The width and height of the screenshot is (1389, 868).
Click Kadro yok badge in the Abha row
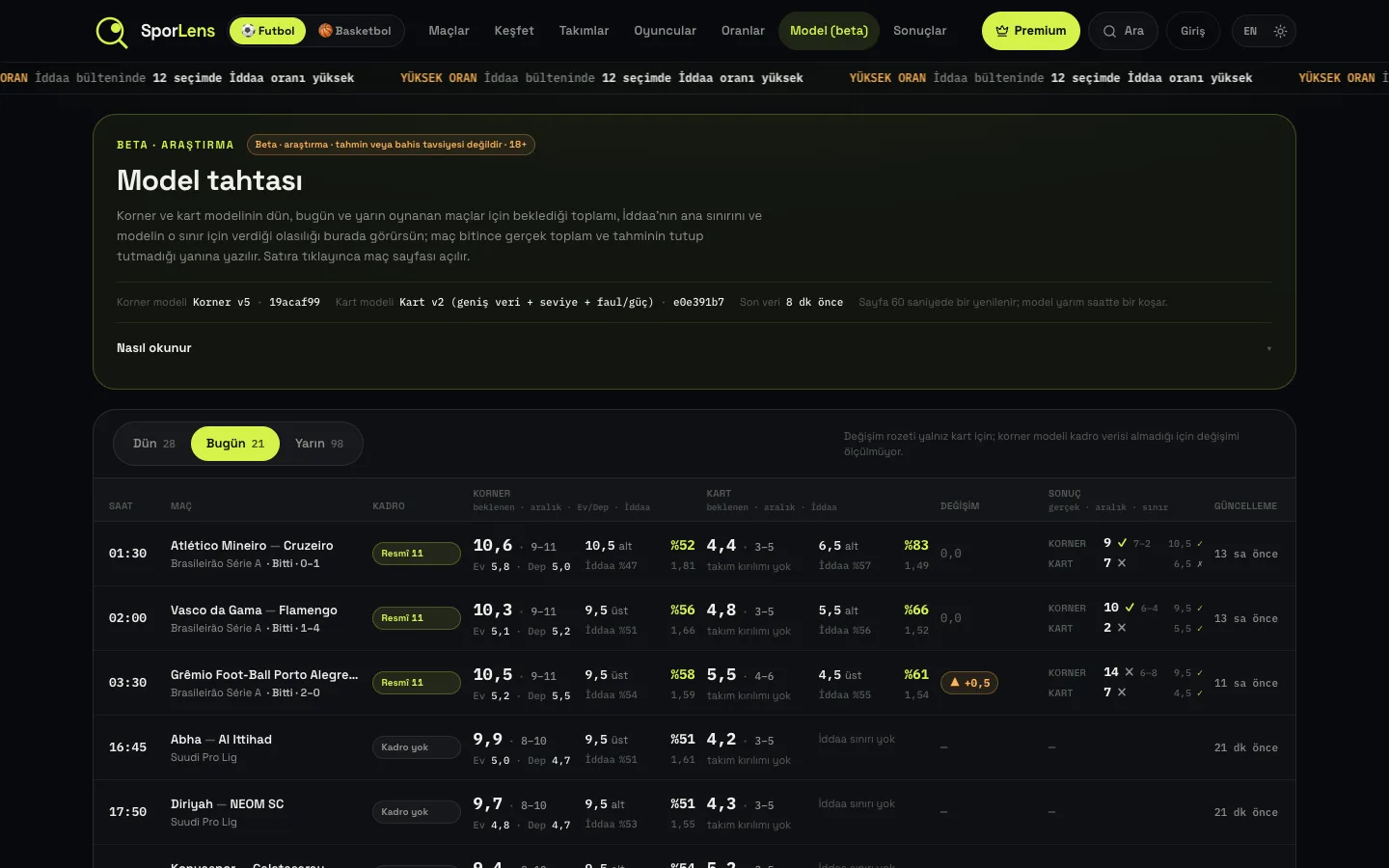(416, 747)
